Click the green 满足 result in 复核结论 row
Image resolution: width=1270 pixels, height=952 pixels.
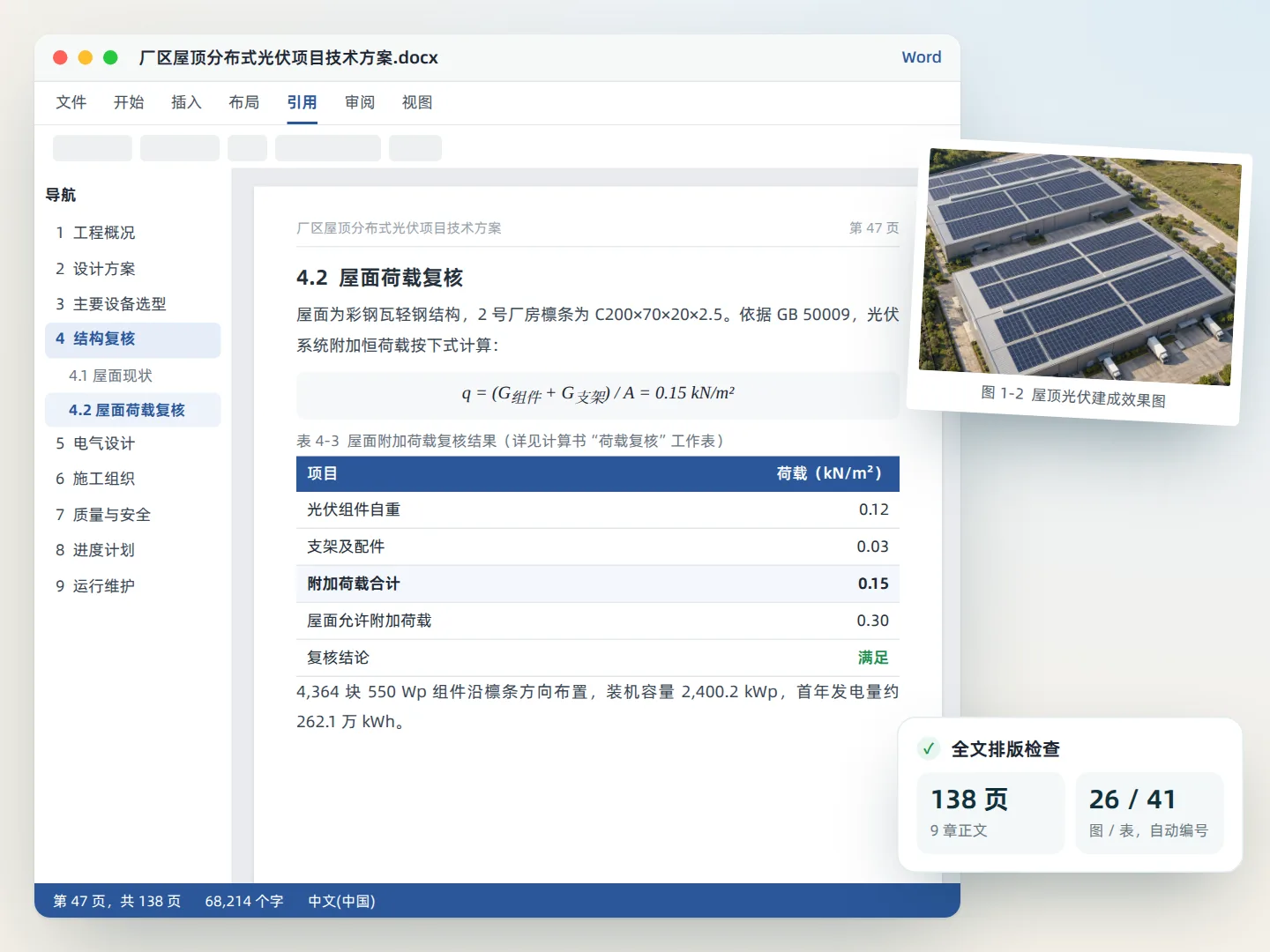[873, 658]
